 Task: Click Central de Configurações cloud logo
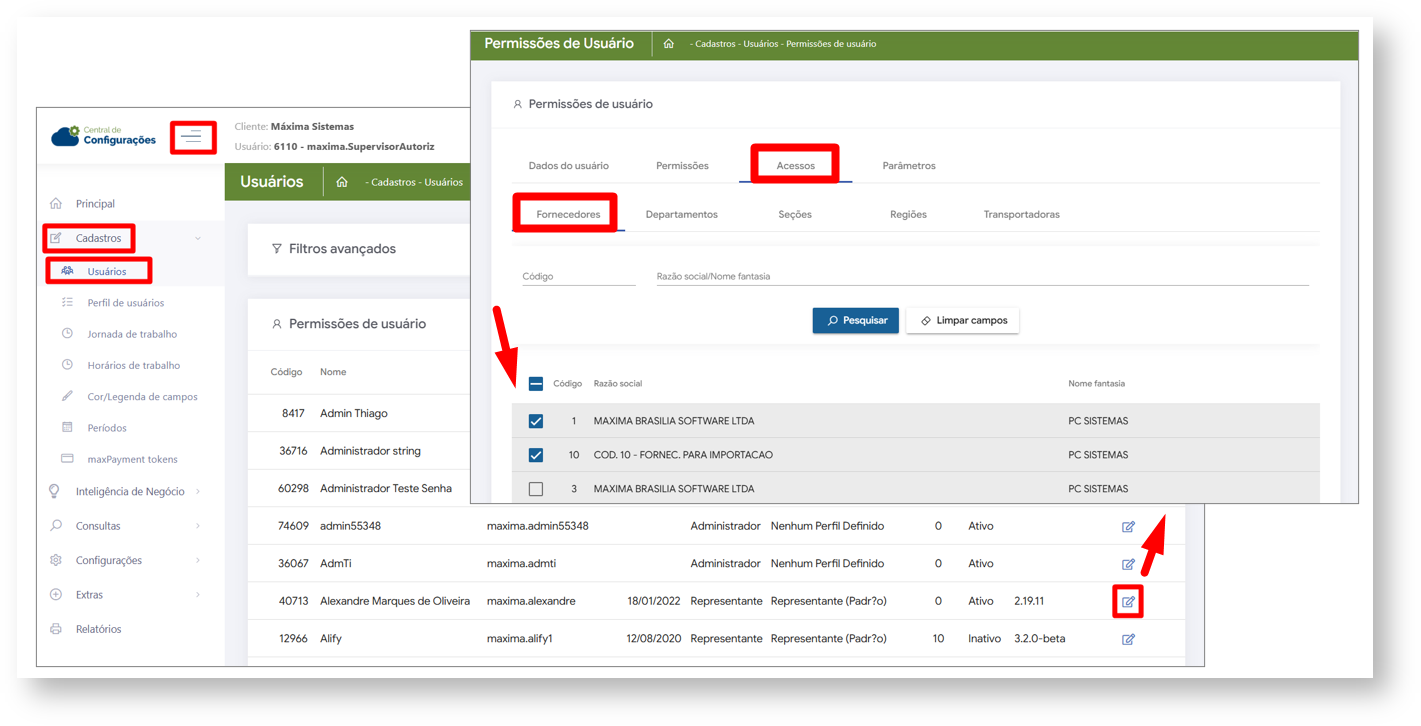click(66, 136)
